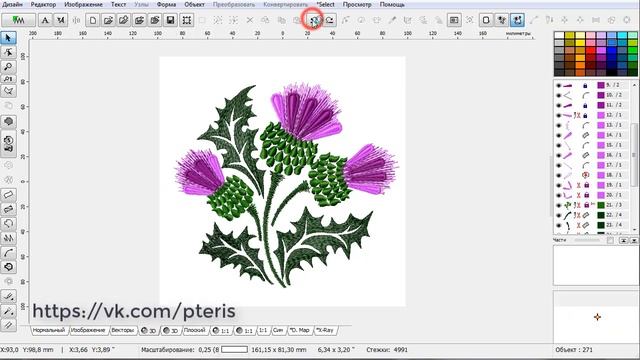Toggle visibility of object 21
This screenshot has width=640, height=360.
[558, 205]
